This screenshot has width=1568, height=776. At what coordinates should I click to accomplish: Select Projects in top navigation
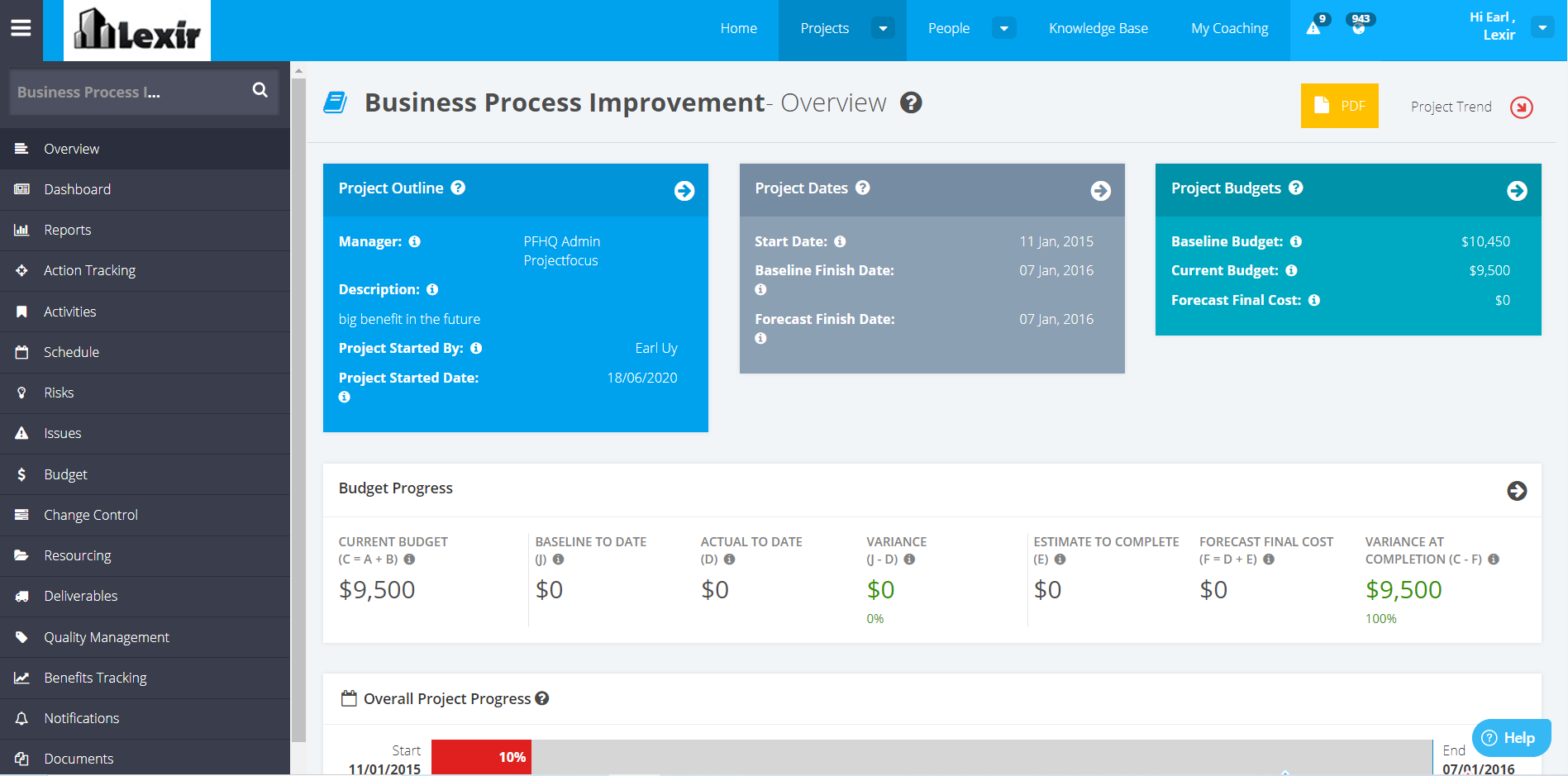(825, 28)
